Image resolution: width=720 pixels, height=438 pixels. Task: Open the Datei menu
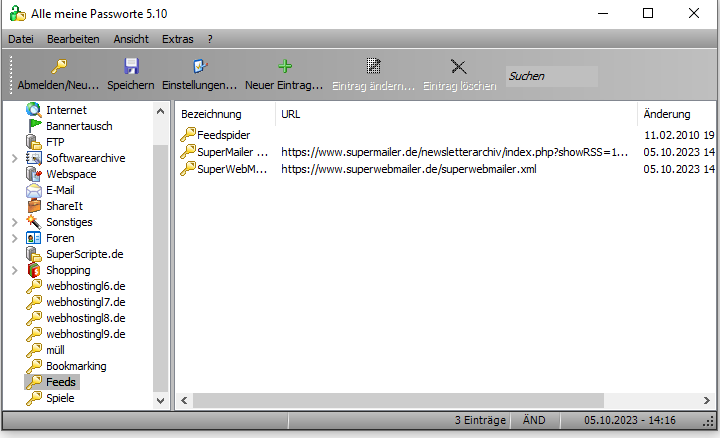20,38
